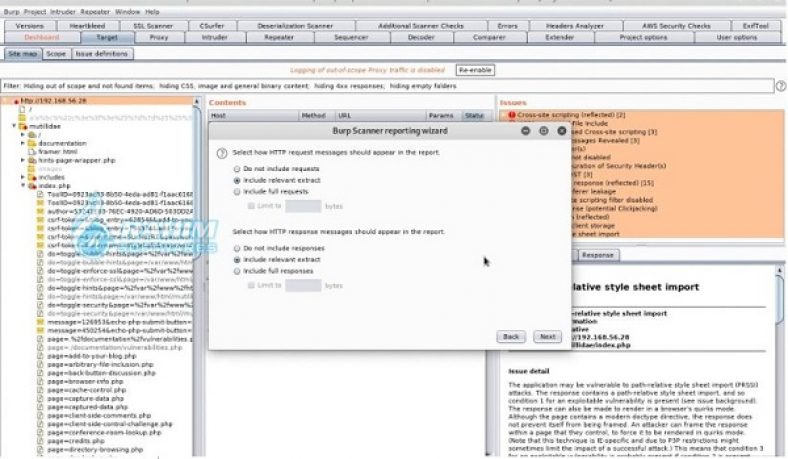The image size is (788, 459).
Task: Click the folder icon next to documentation
Action: coord(33,143)
